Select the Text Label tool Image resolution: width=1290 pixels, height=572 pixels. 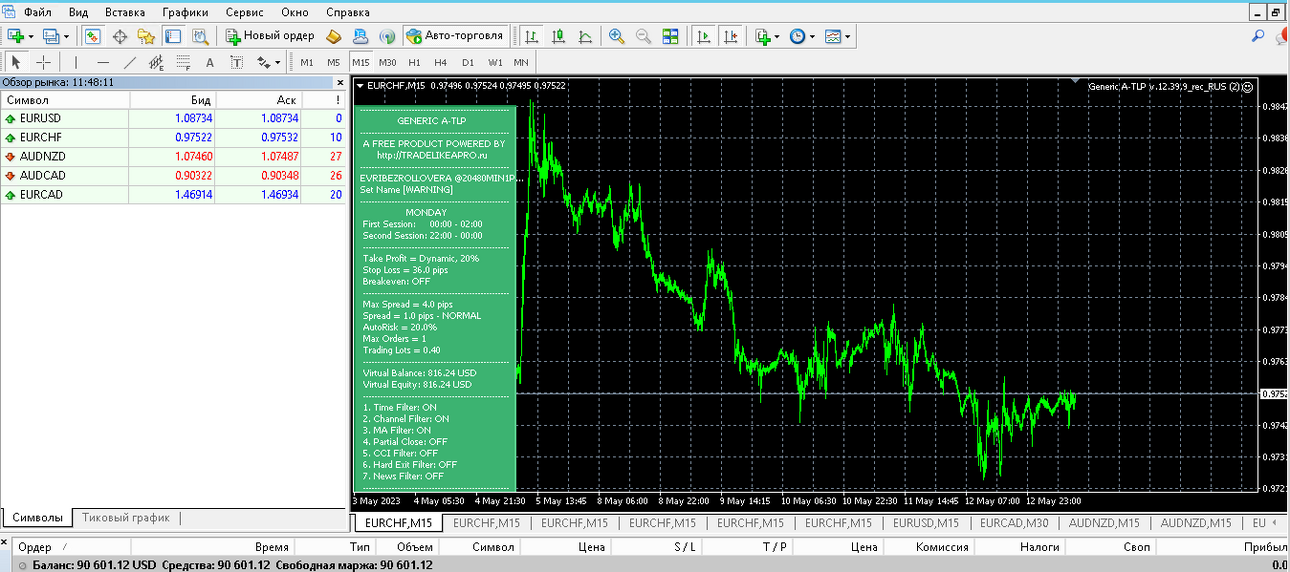[x=237, y=62]
